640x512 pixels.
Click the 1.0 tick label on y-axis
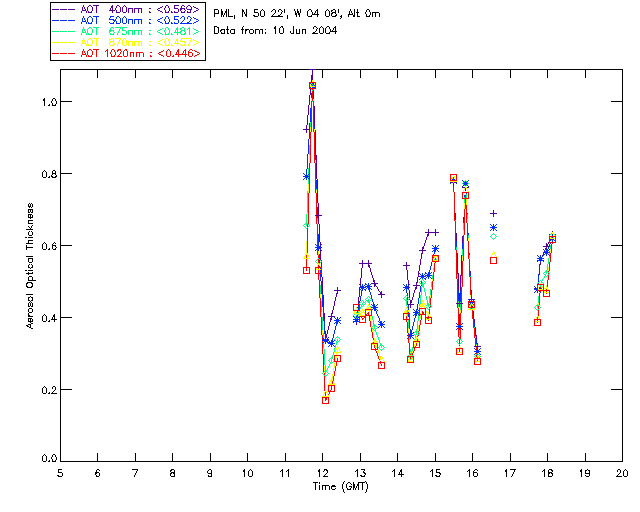[x=46, y=102]
